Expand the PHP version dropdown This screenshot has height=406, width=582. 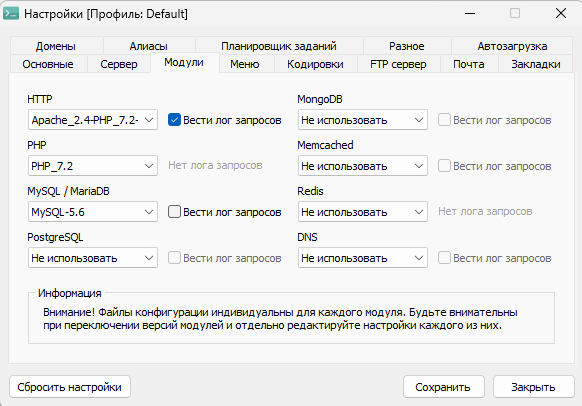click(x=93, y=166)
